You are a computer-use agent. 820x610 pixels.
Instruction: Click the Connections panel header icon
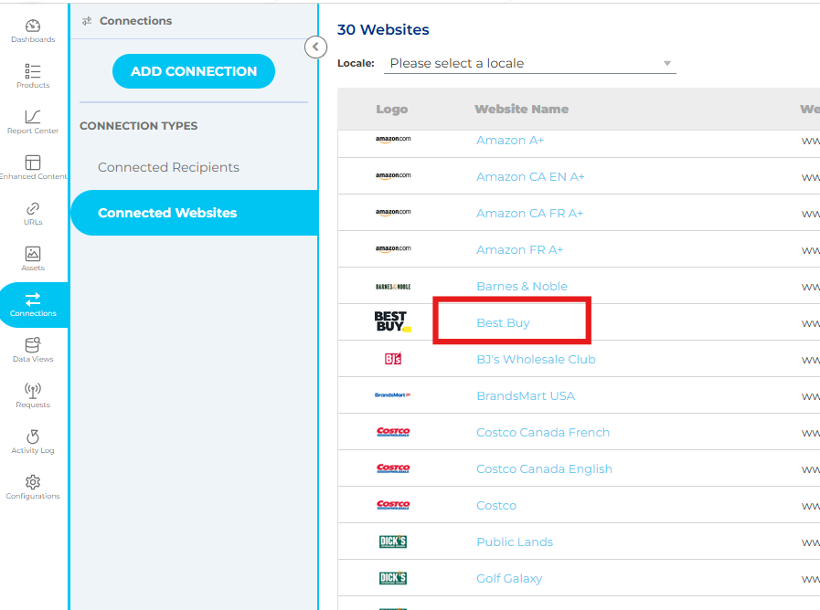(x=87, y=21)
